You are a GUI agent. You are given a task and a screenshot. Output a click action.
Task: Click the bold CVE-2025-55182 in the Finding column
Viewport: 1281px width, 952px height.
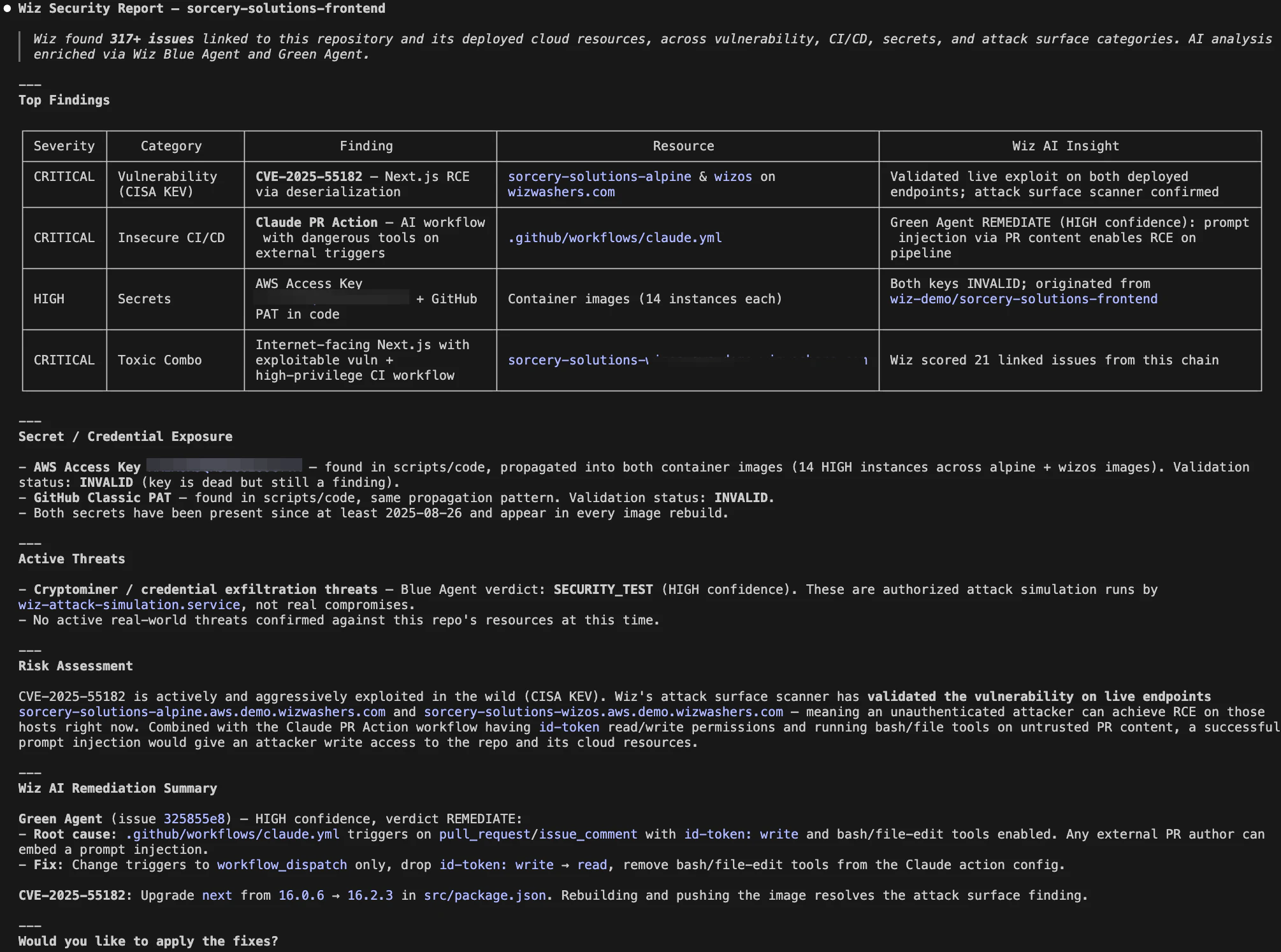pyautogui.click(x=309, y=177)
